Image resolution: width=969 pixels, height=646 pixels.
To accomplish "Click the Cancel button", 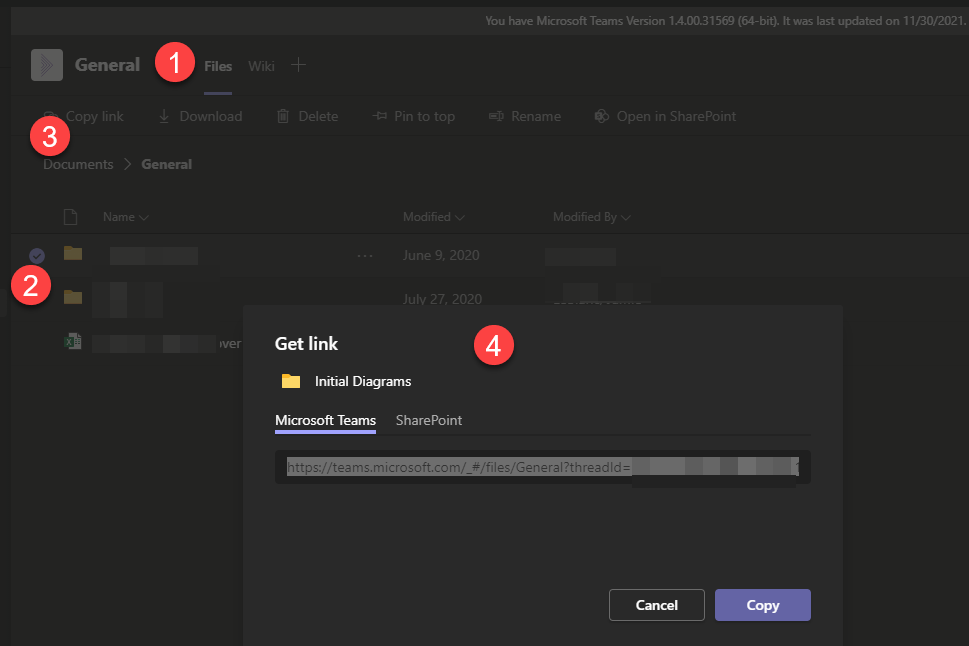I will click(657, 605).
